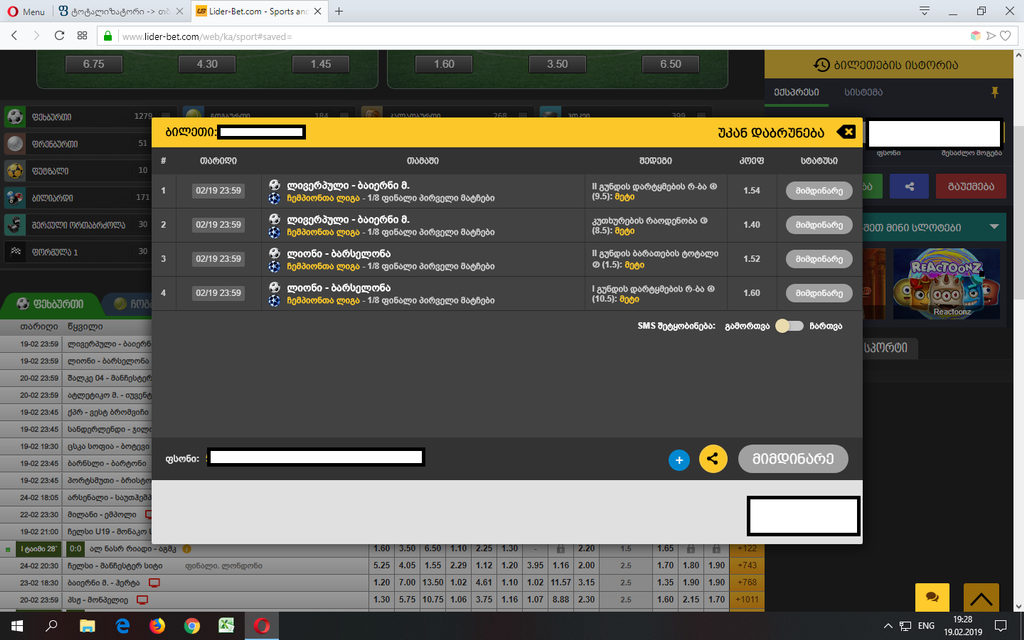This screenshot has width=1024, height=640.
Task: Click large მიმდინარე button at dialog bottom
Action: 793,458
